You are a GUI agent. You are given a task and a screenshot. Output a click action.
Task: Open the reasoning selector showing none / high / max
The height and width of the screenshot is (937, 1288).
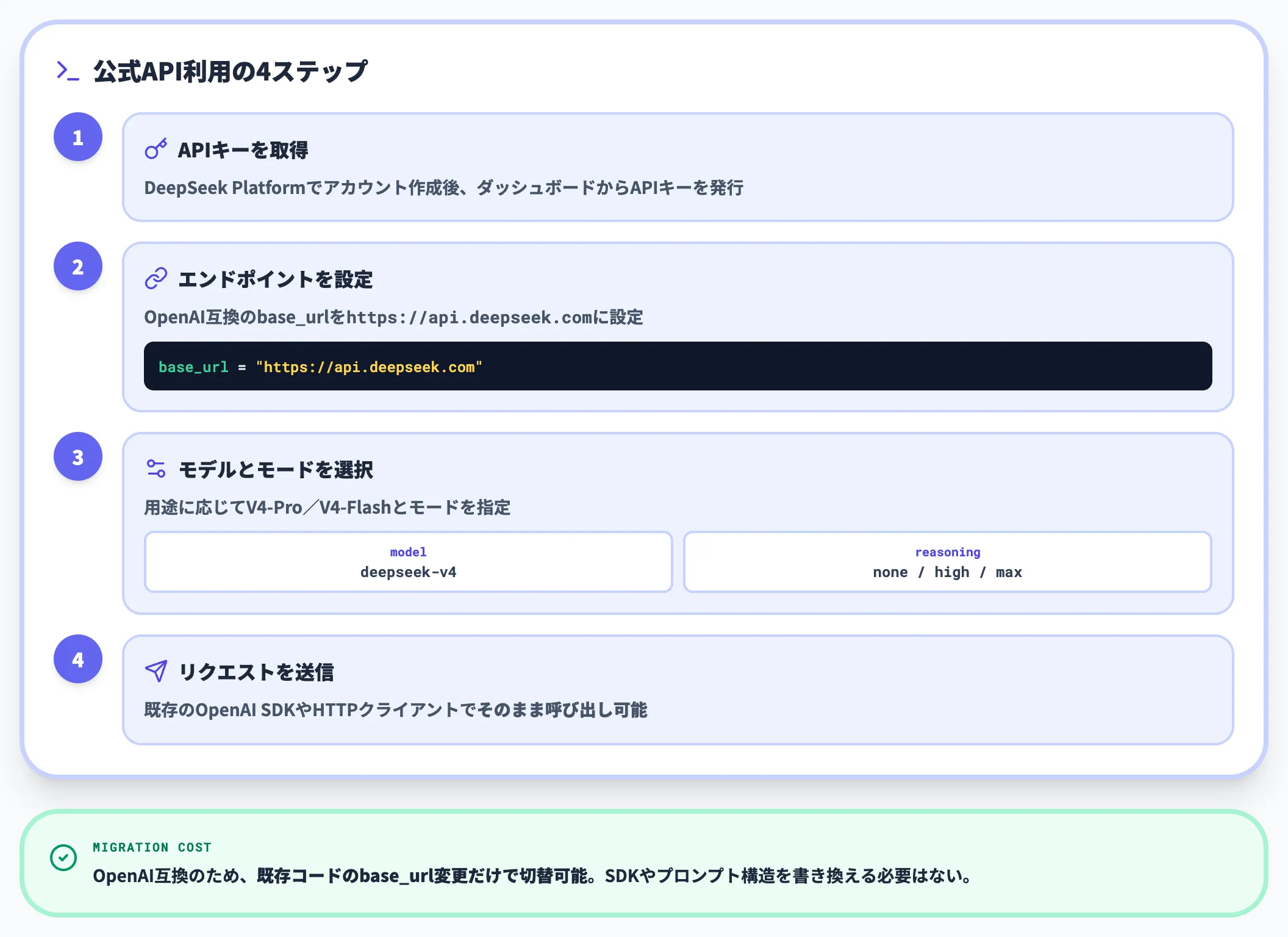coord(948,562)
